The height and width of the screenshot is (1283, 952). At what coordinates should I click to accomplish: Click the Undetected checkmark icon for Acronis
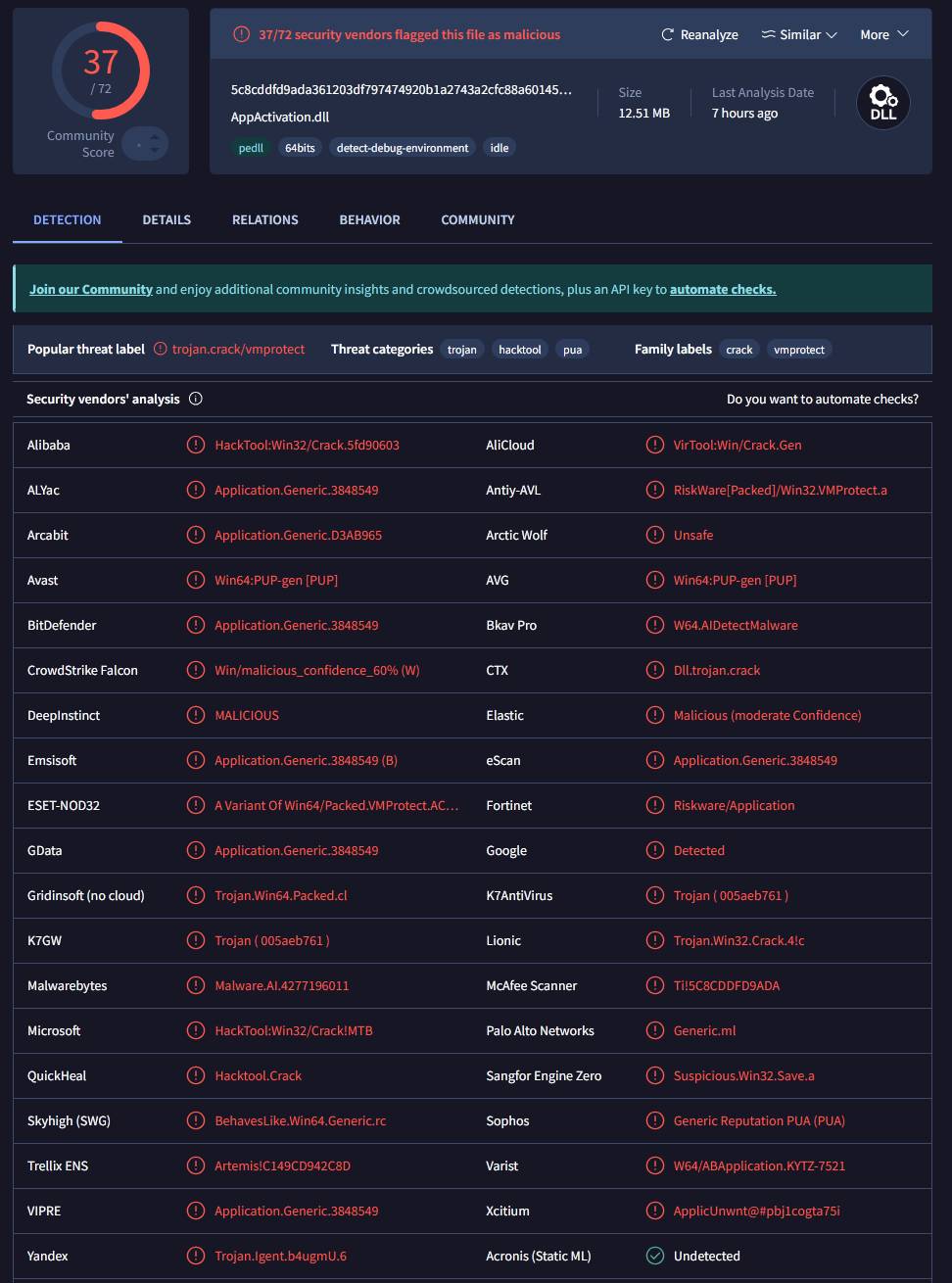pos(655,1256)
